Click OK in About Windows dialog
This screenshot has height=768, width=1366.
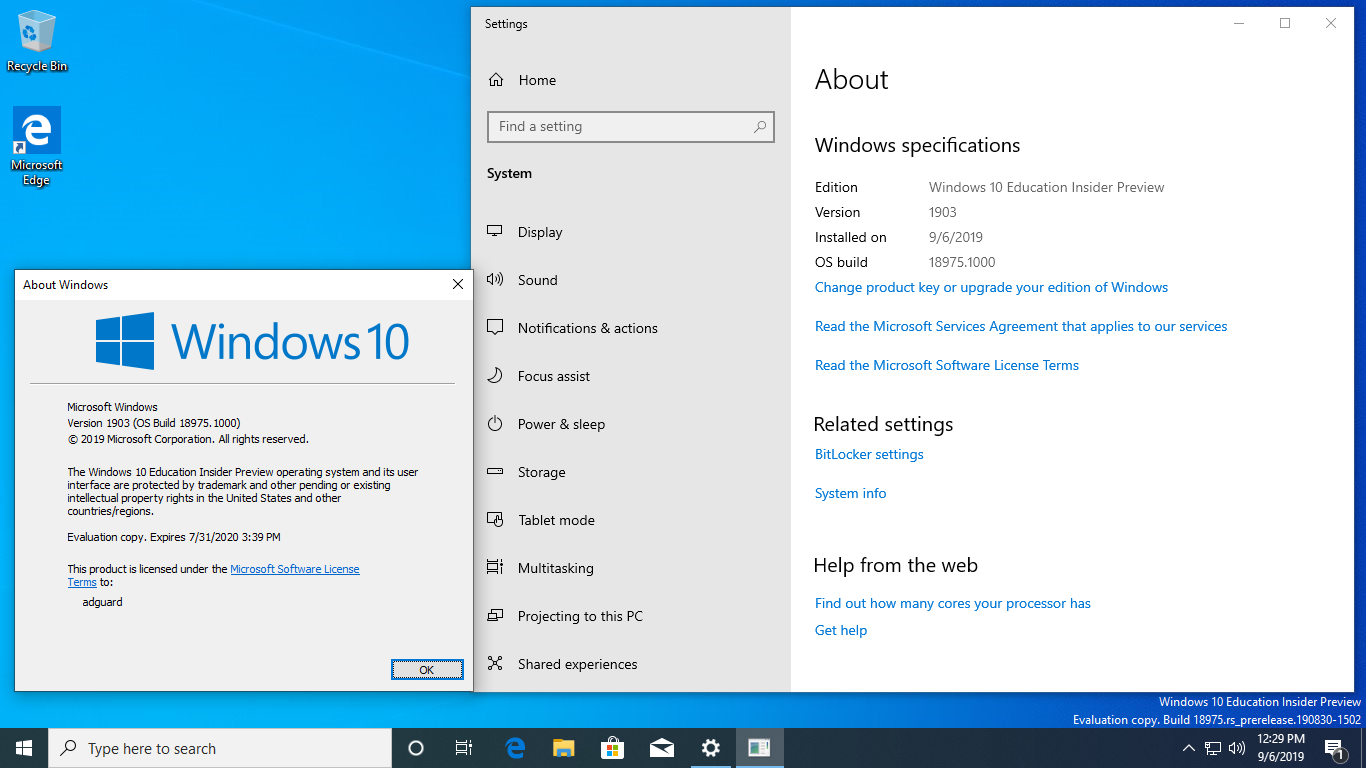click(x=427, y=670)
